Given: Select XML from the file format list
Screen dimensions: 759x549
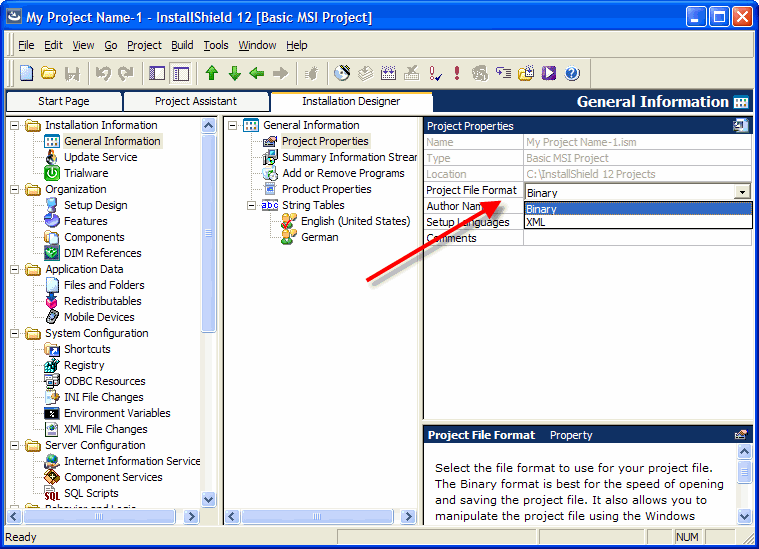Looking at the screenshot, I should pyautogui.click(x=537, y=222).
